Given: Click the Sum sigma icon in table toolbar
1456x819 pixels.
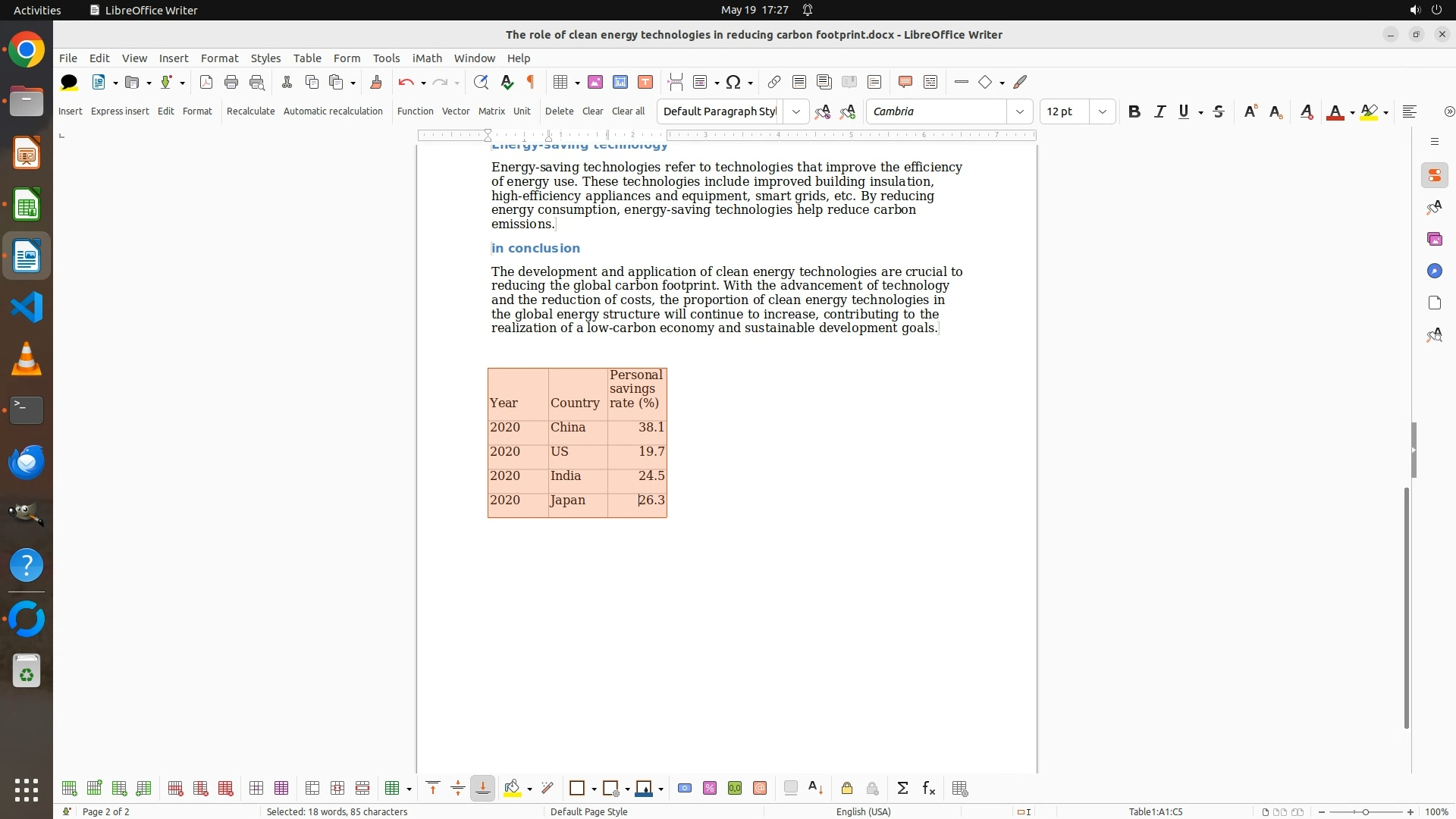Looking at the screenshot, I should 902,789.
